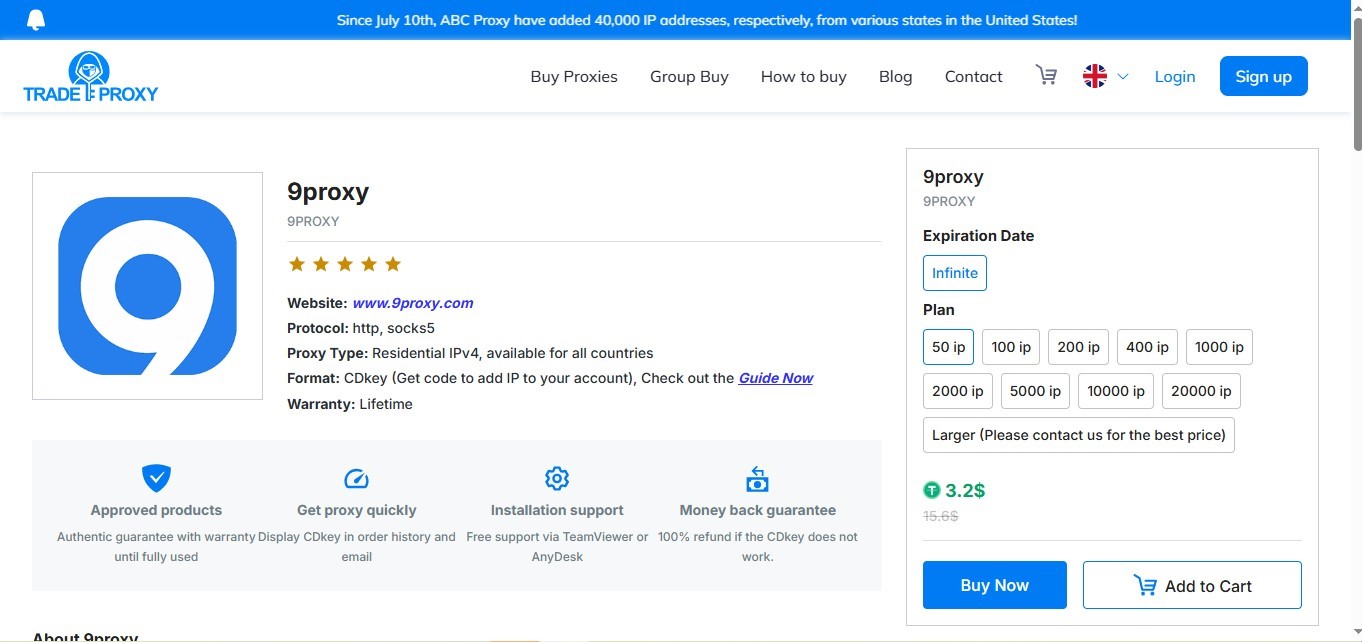This screenshot has height=642, width=1362.
Task: Click the Money back guarantee icon
Action: click(x=757, y=479)
